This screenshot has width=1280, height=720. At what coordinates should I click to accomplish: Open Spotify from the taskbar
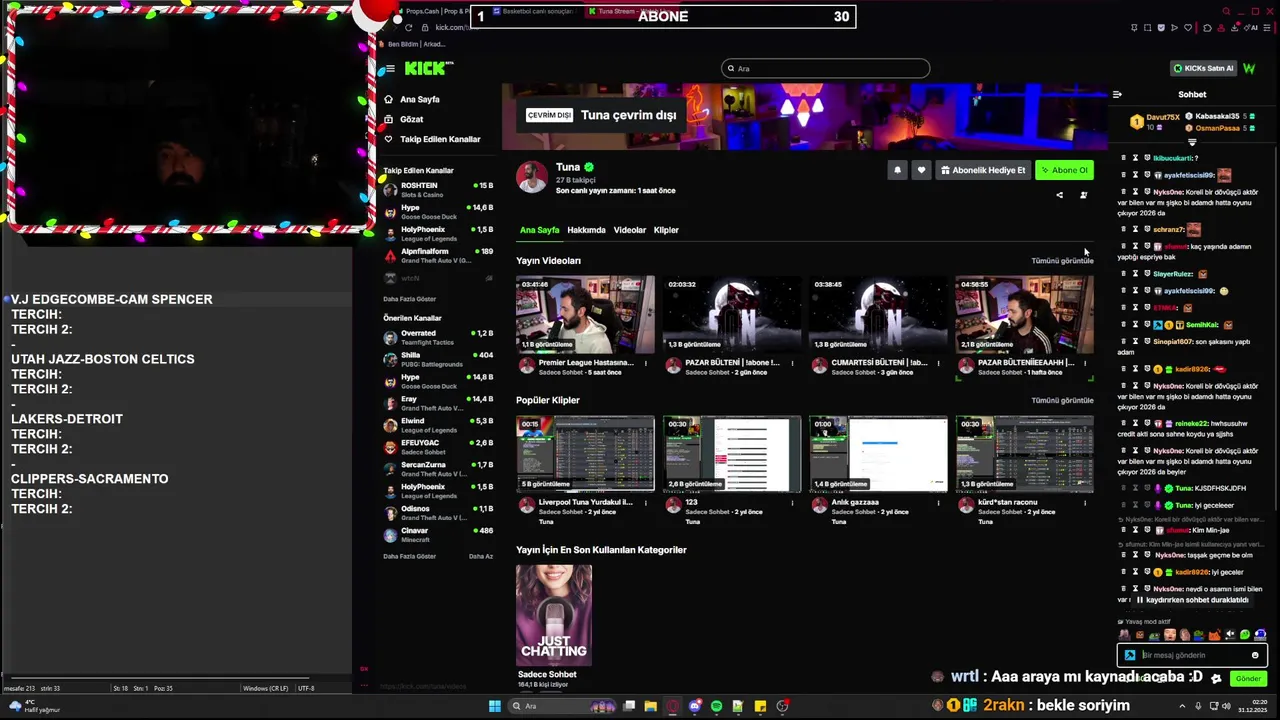[716, 706]
